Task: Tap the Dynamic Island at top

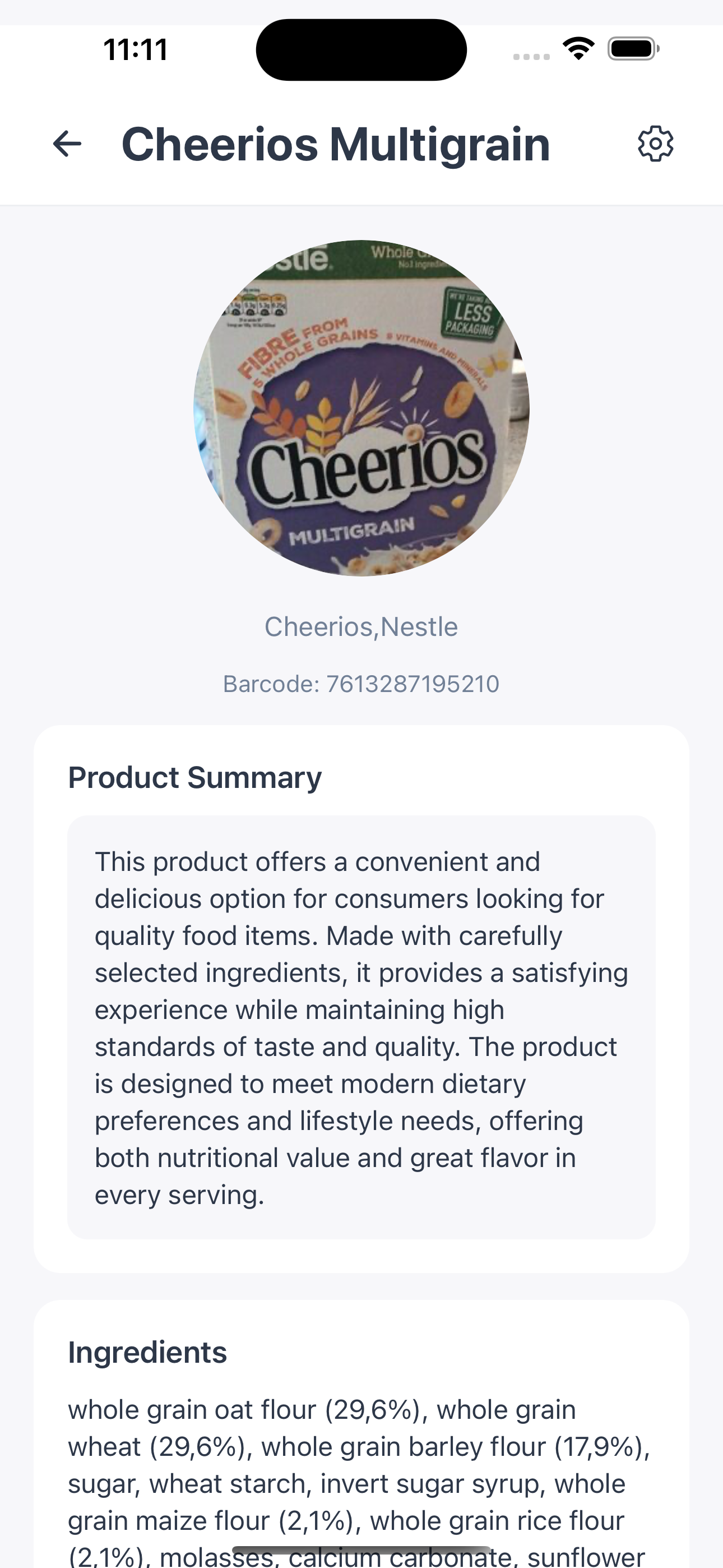Action: coord(361,50)
